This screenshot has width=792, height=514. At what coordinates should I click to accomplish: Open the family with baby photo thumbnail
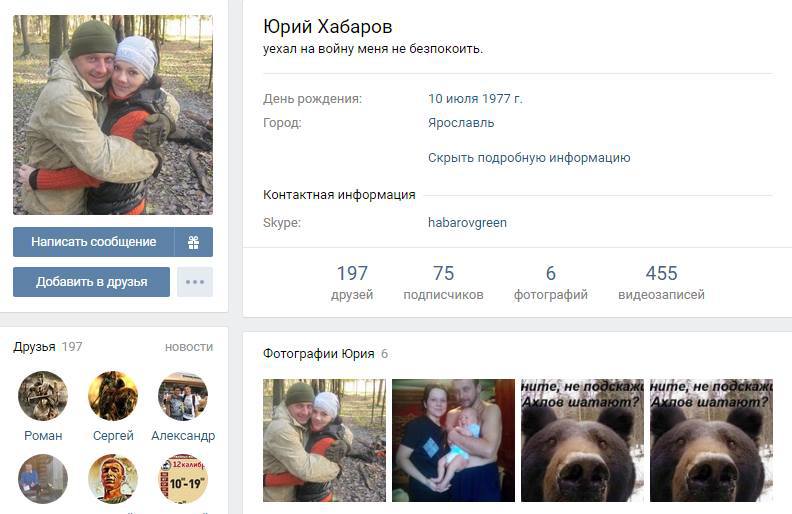click(x=454, y=440)
